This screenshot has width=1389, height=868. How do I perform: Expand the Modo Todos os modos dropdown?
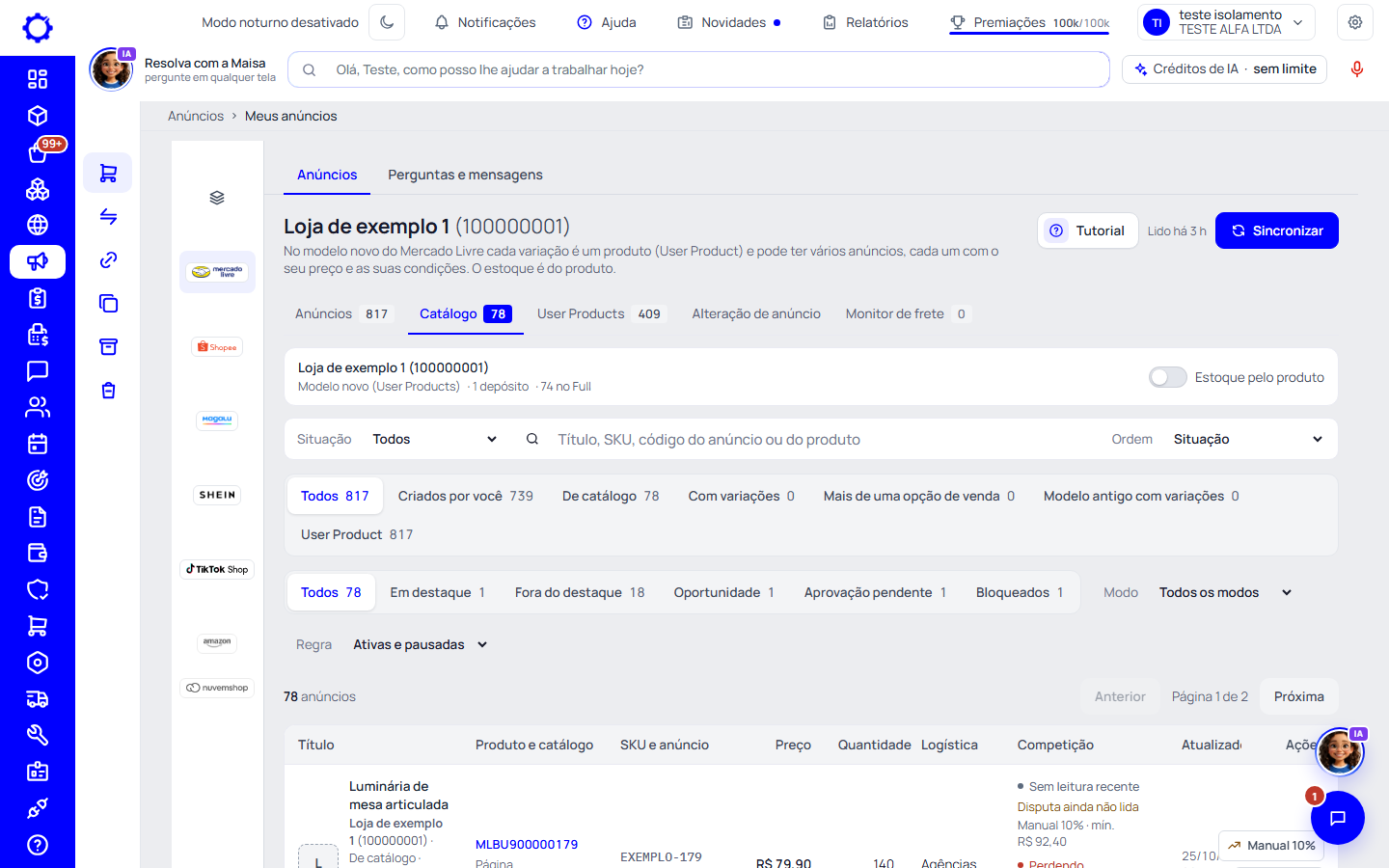pos(1225,592)
